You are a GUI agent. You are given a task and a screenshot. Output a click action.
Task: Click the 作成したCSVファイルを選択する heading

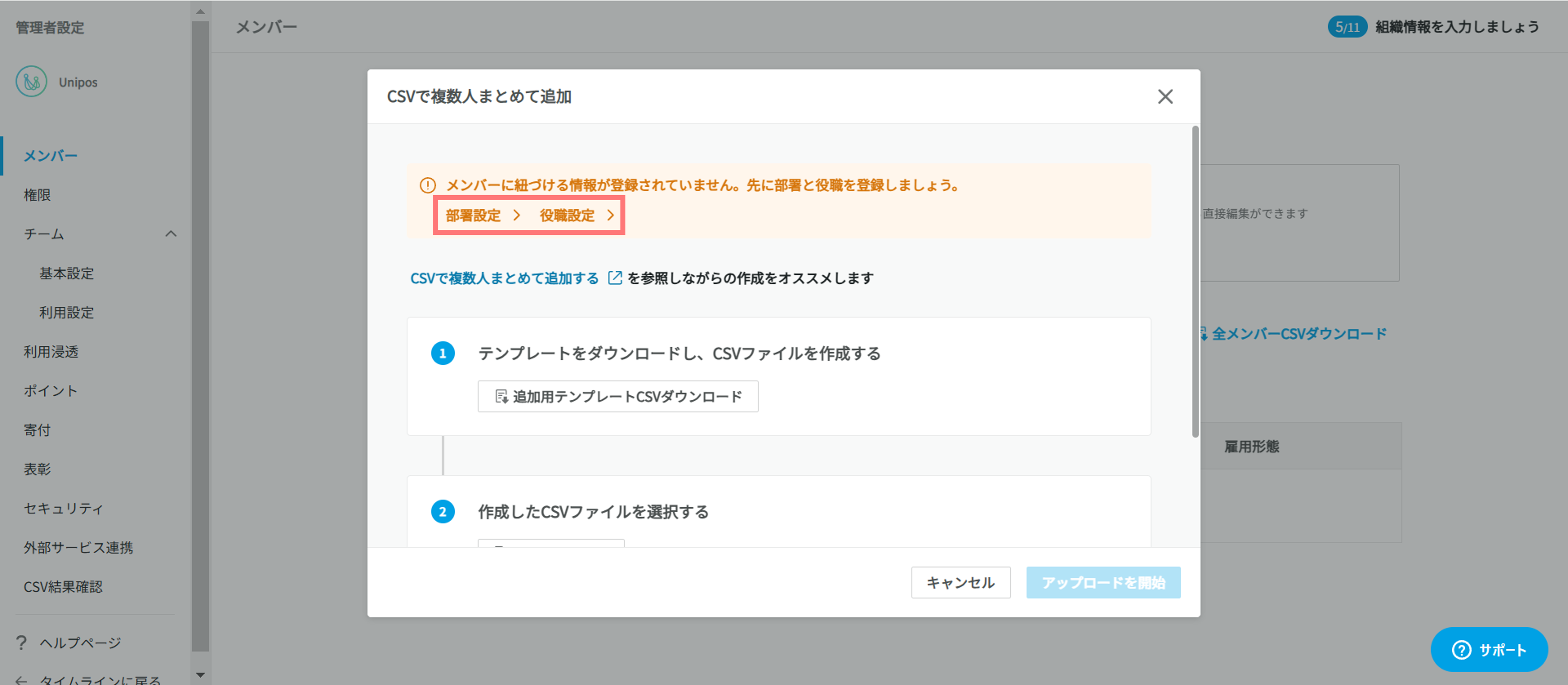593,512
